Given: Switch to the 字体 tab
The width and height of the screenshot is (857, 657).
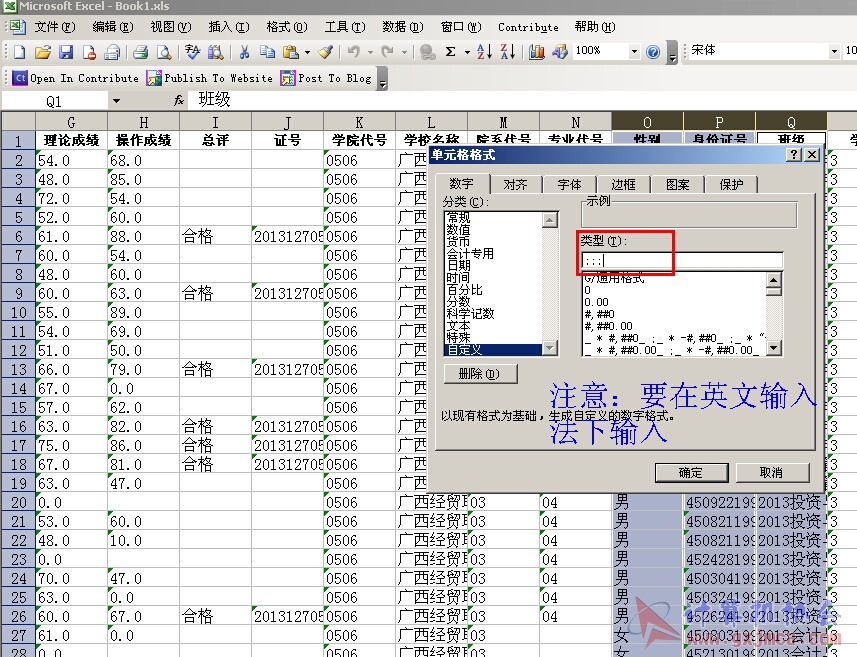Looking at the screenshot, I should coord(569,185).
